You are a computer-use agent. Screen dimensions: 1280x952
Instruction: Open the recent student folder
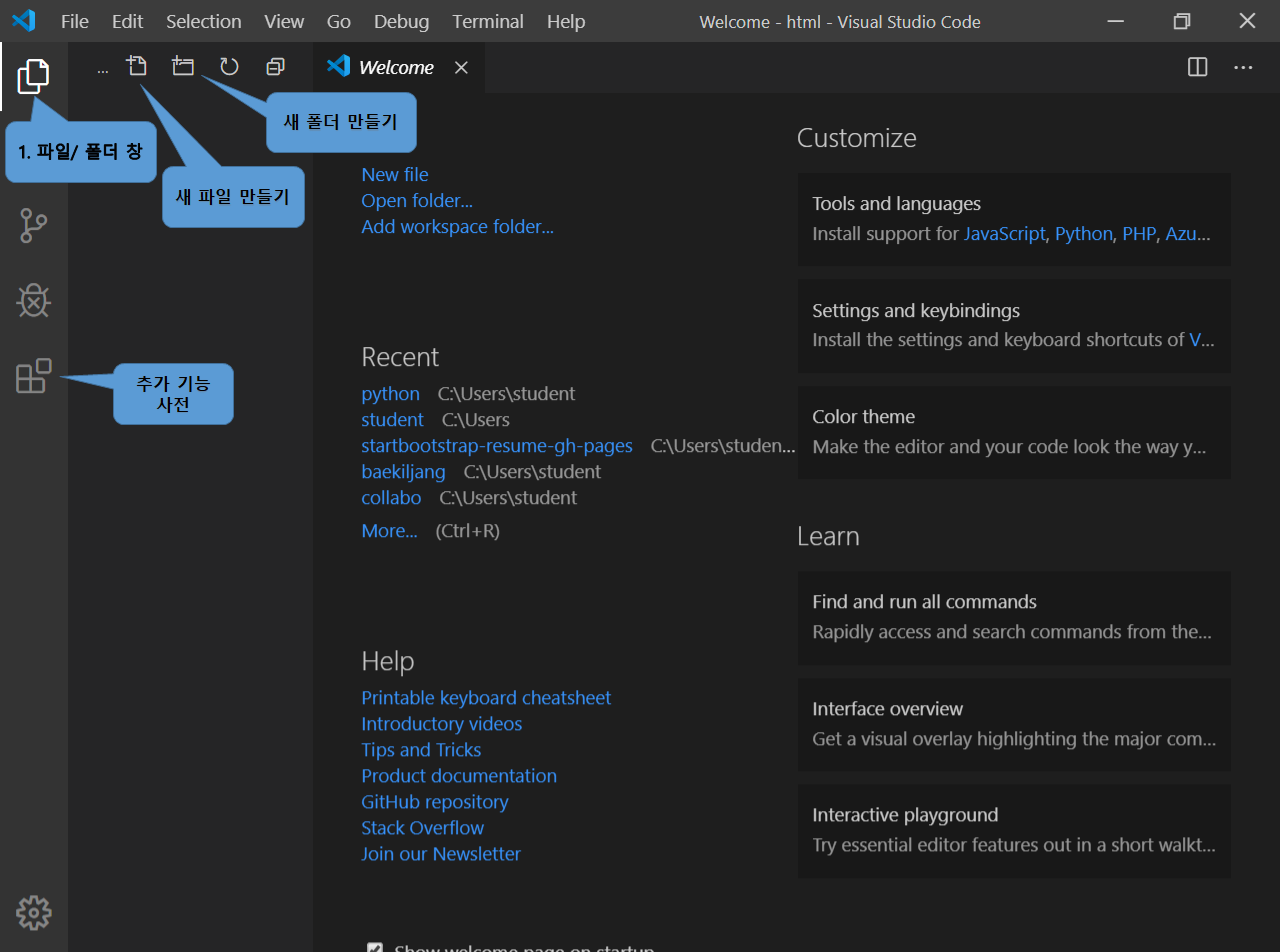point(392,419)
